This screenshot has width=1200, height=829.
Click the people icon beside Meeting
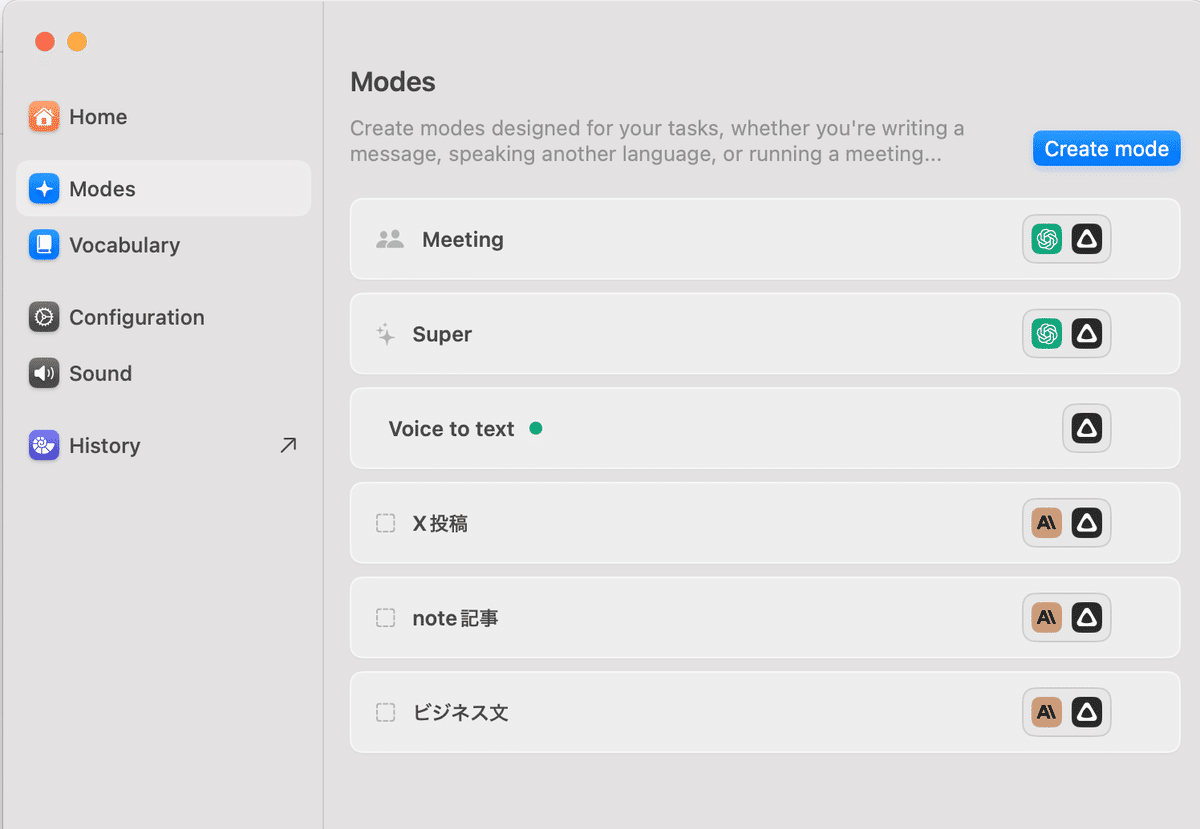point(389,240)
